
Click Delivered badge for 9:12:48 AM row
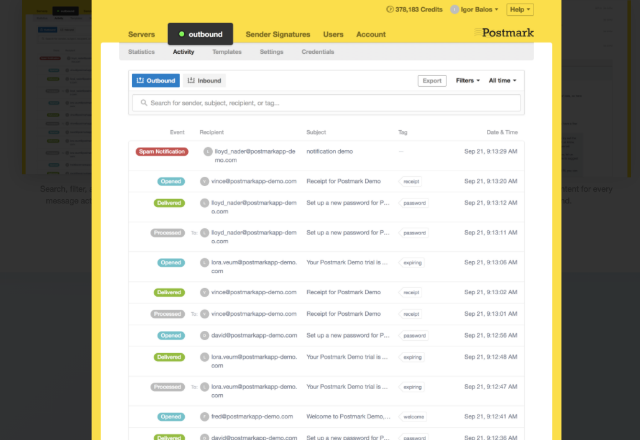169,357
